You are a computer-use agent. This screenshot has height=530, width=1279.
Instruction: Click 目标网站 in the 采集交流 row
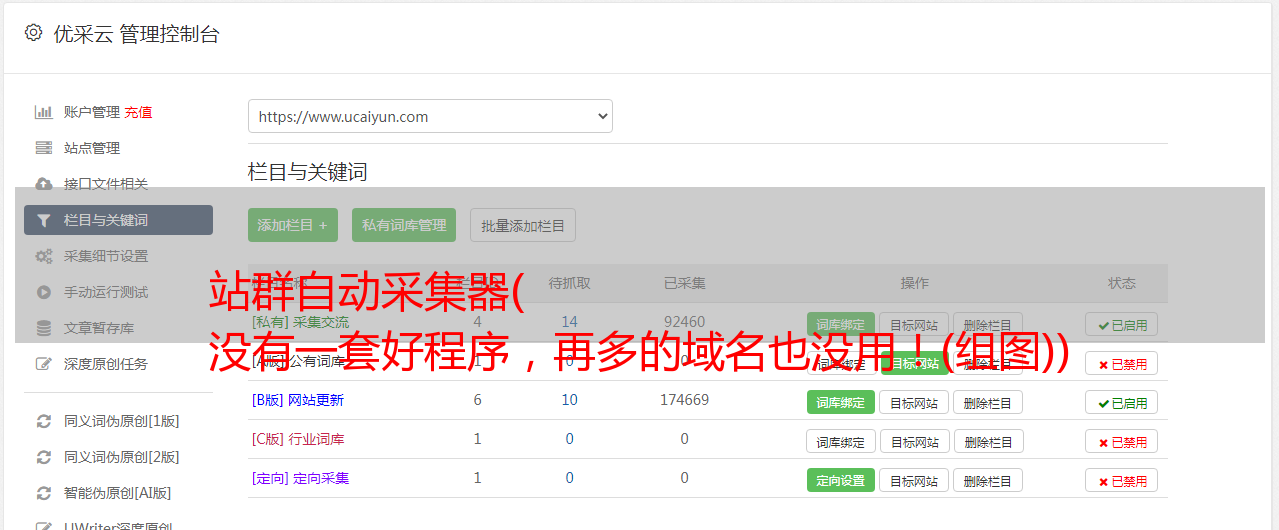click(914, 324)
